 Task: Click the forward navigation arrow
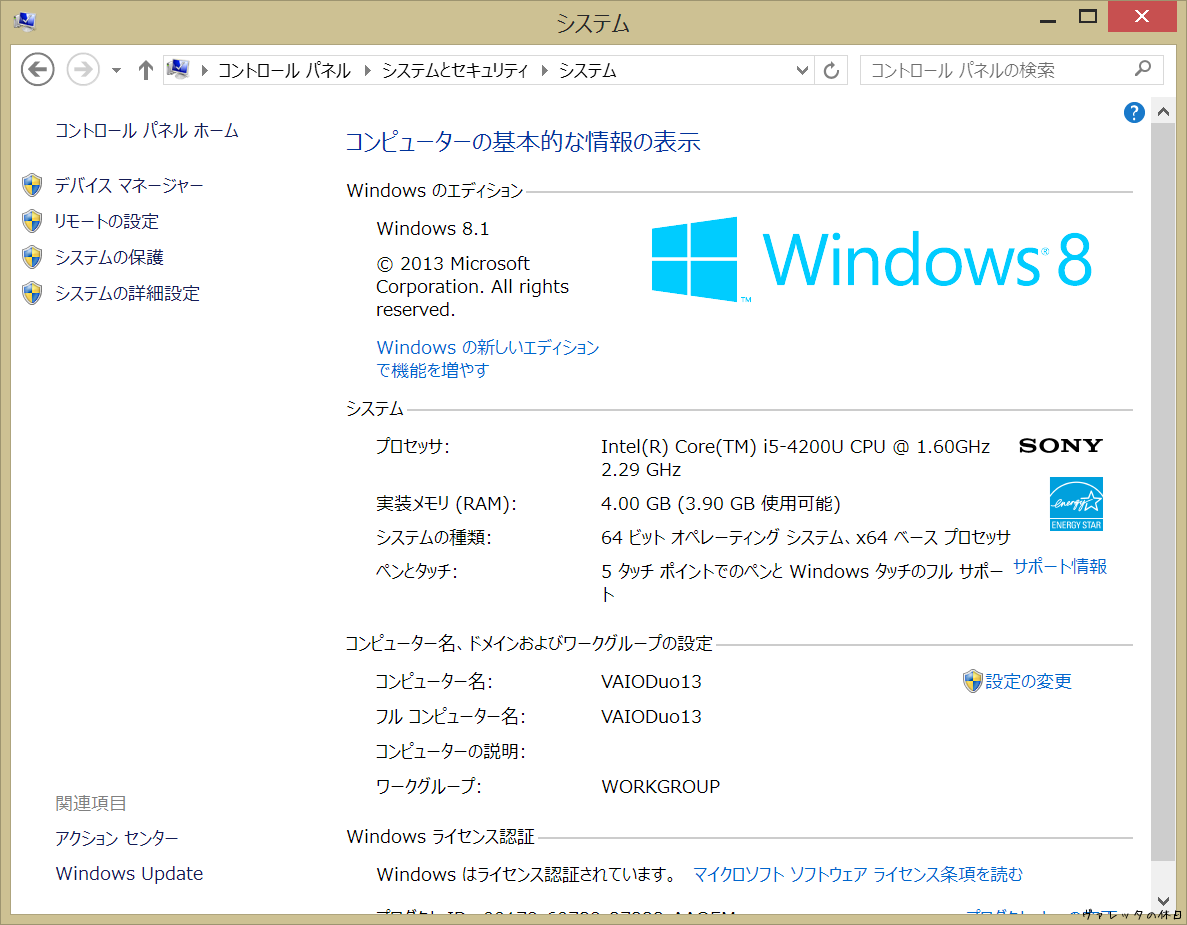click(x=83, y=70)
